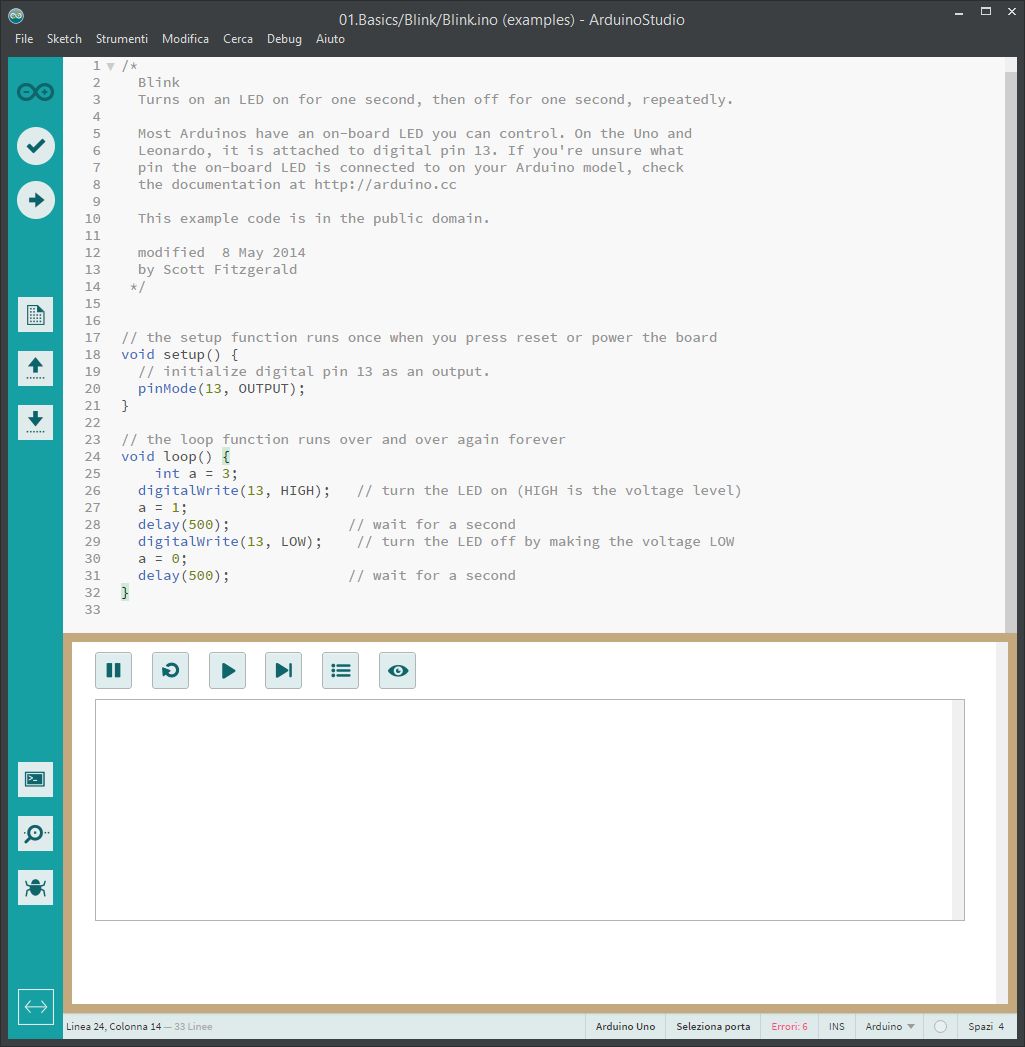Click the double-arrow sidebar toggle icon
This screenshot has width=1025, height=1047.
35,1006
